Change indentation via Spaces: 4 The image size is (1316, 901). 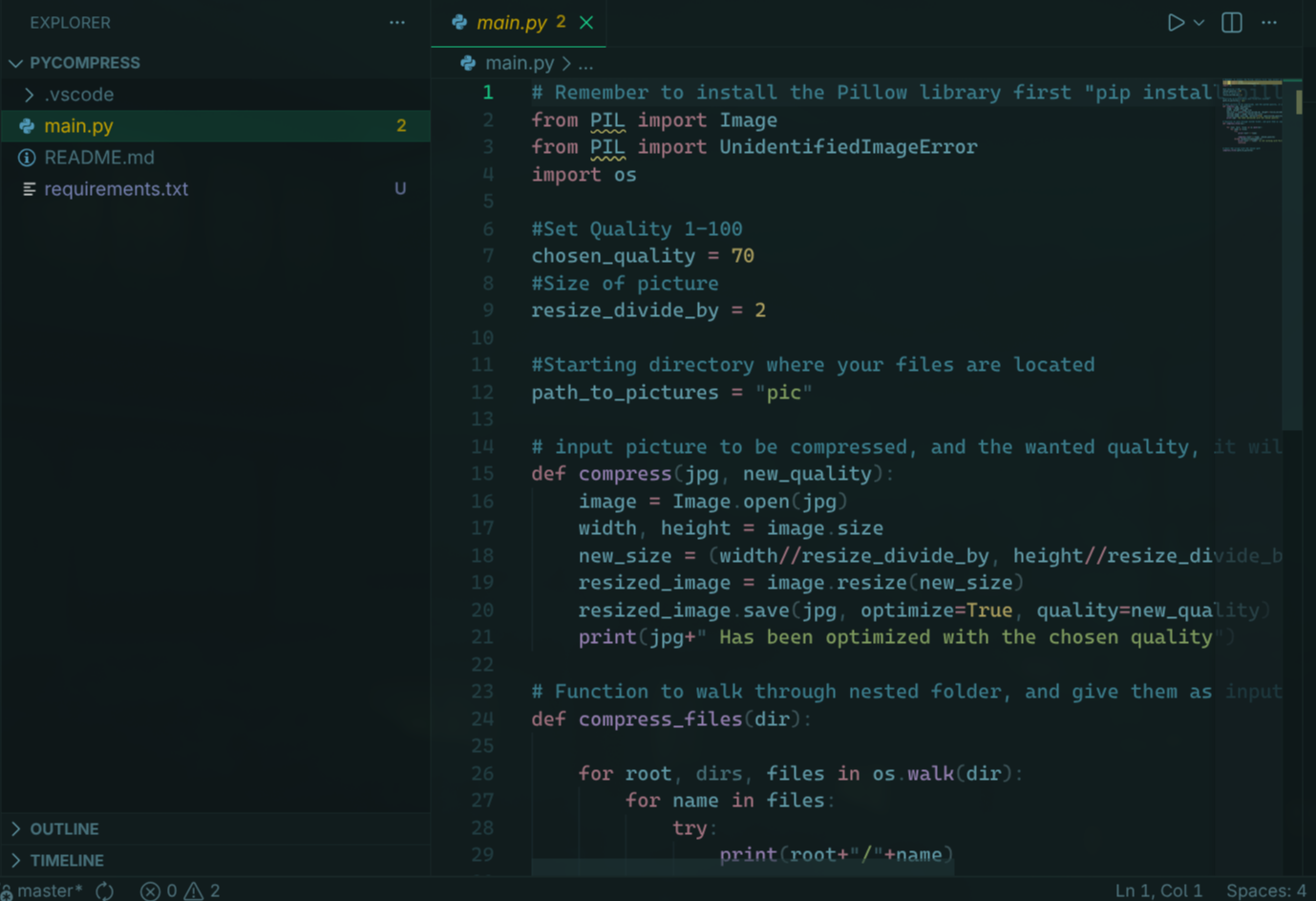pyautogui.click(x=1266, y=890)
